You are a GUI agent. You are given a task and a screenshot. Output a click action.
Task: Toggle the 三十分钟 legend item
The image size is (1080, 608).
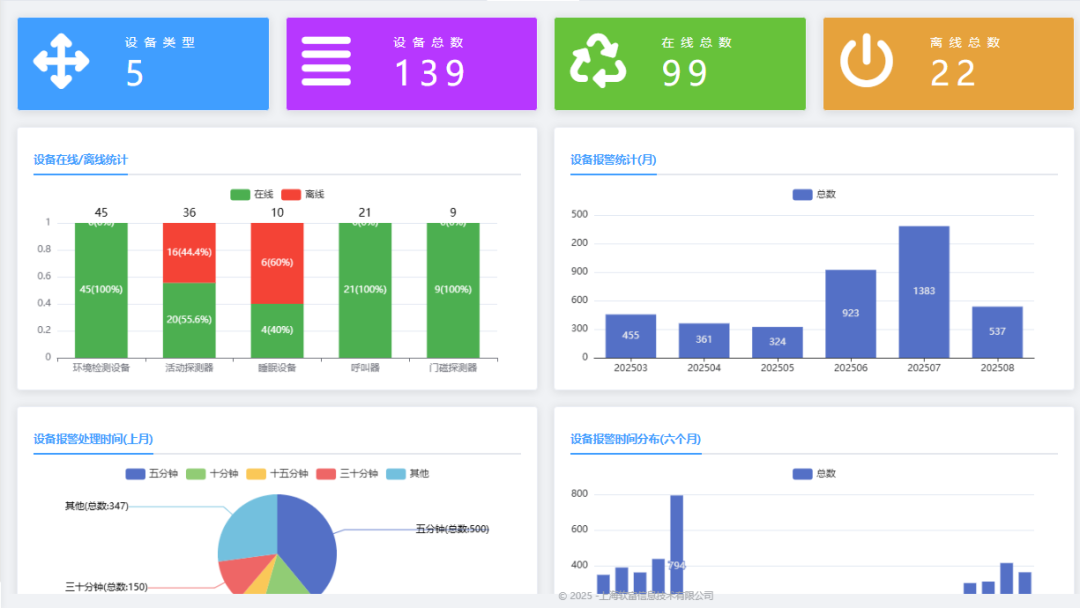coord(347,474)
